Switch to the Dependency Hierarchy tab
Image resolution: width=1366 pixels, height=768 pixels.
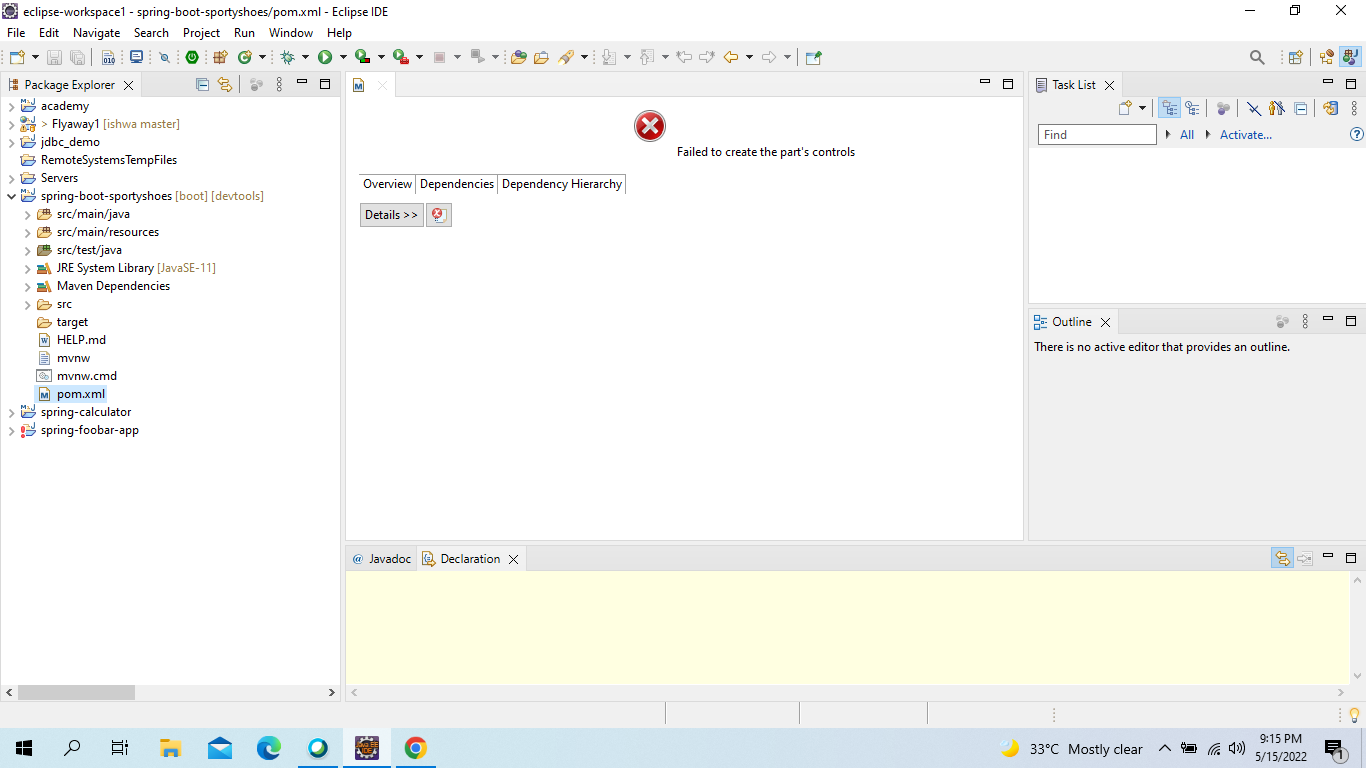pos(562,184)
